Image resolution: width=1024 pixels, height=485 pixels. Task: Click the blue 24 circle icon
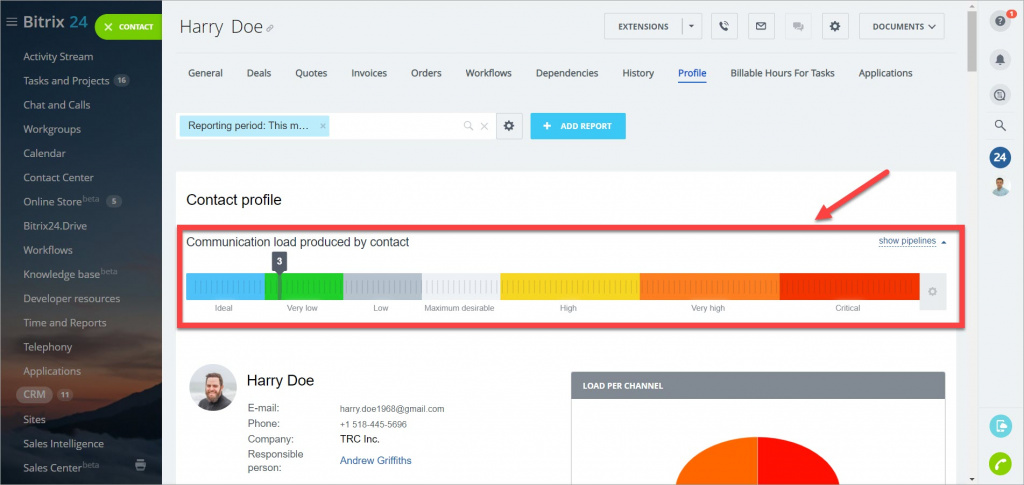tap(1000, 157)
